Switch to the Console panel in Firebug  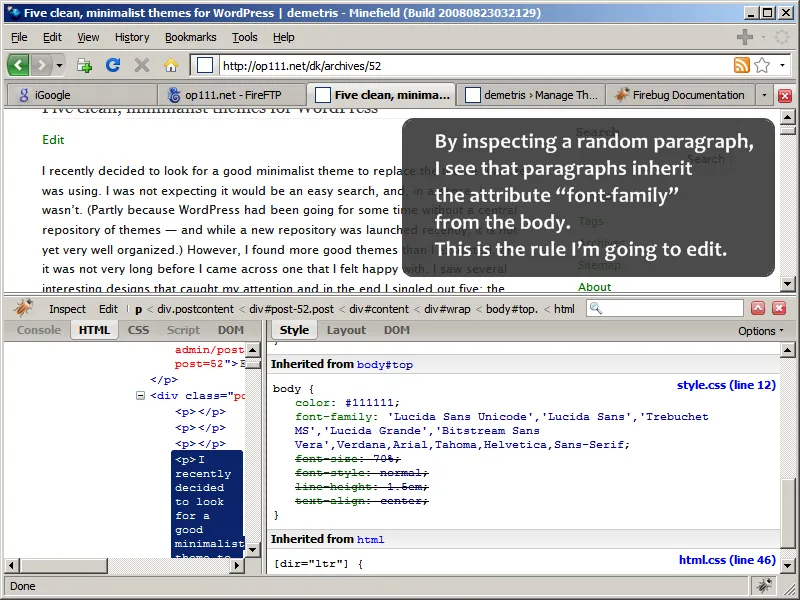[39, 330]
